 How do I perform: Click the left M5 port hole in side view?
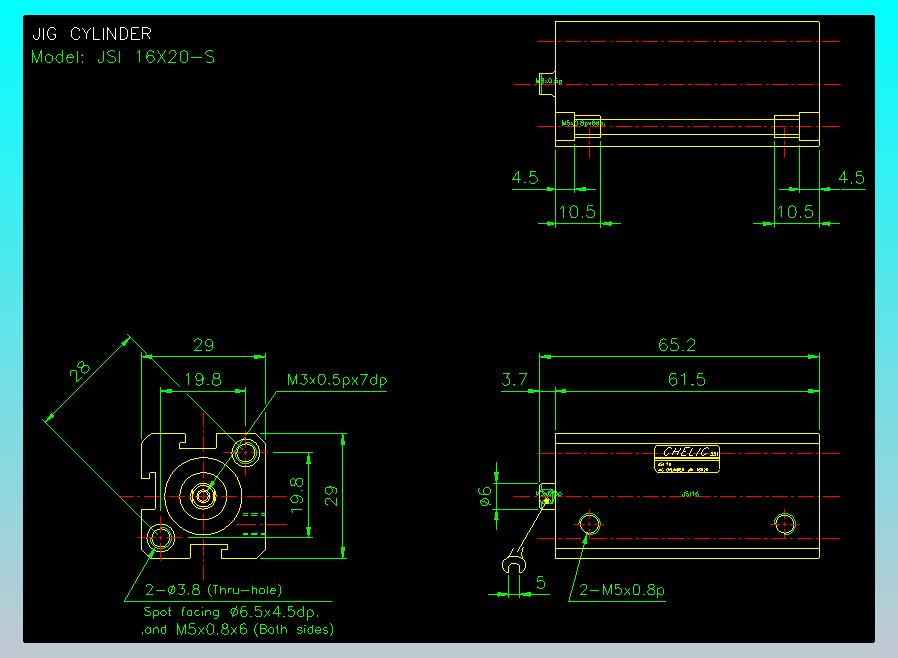pos(590,523)
